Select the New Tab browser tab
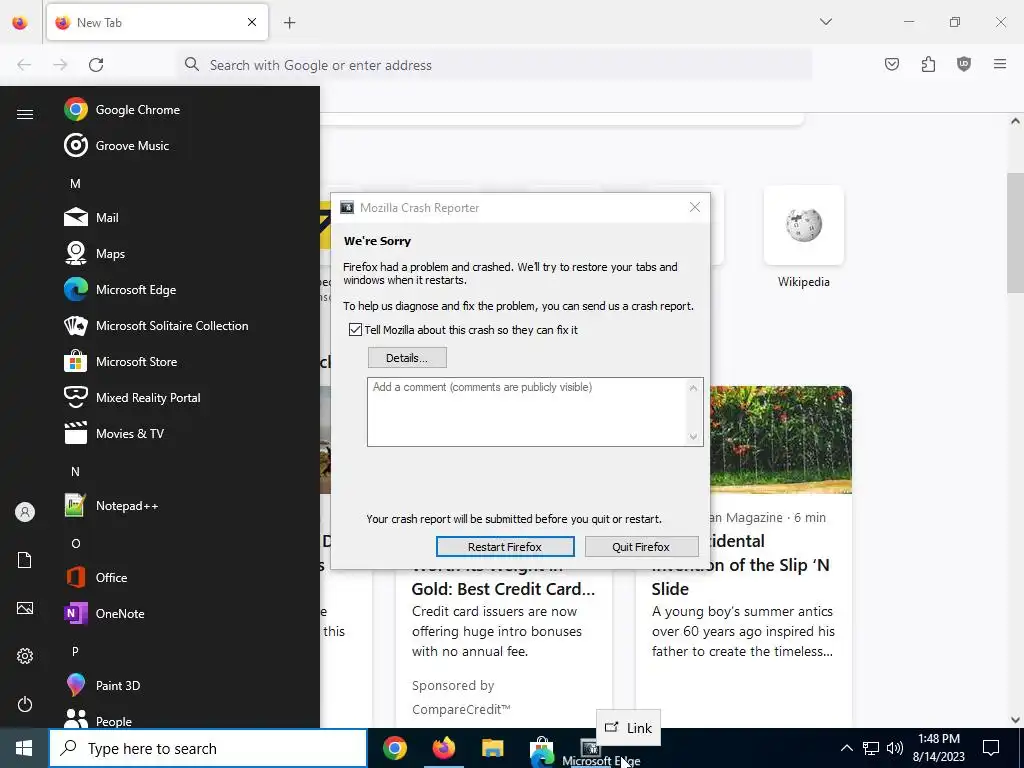The width and height of the screenshot is (1024, 768). pos(157,22)
